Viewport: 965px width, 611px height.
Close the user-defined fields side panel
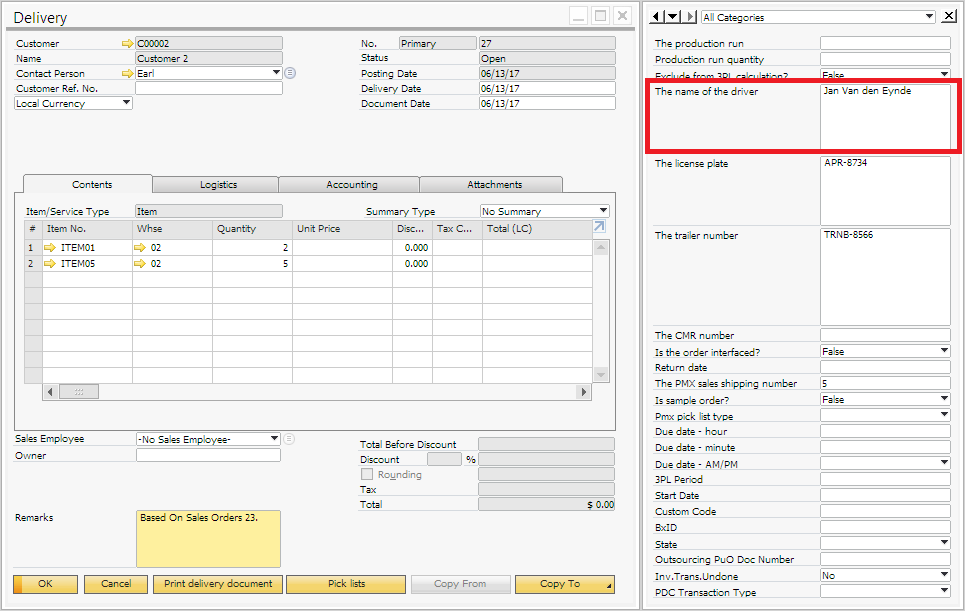click(x=948, y=17)
